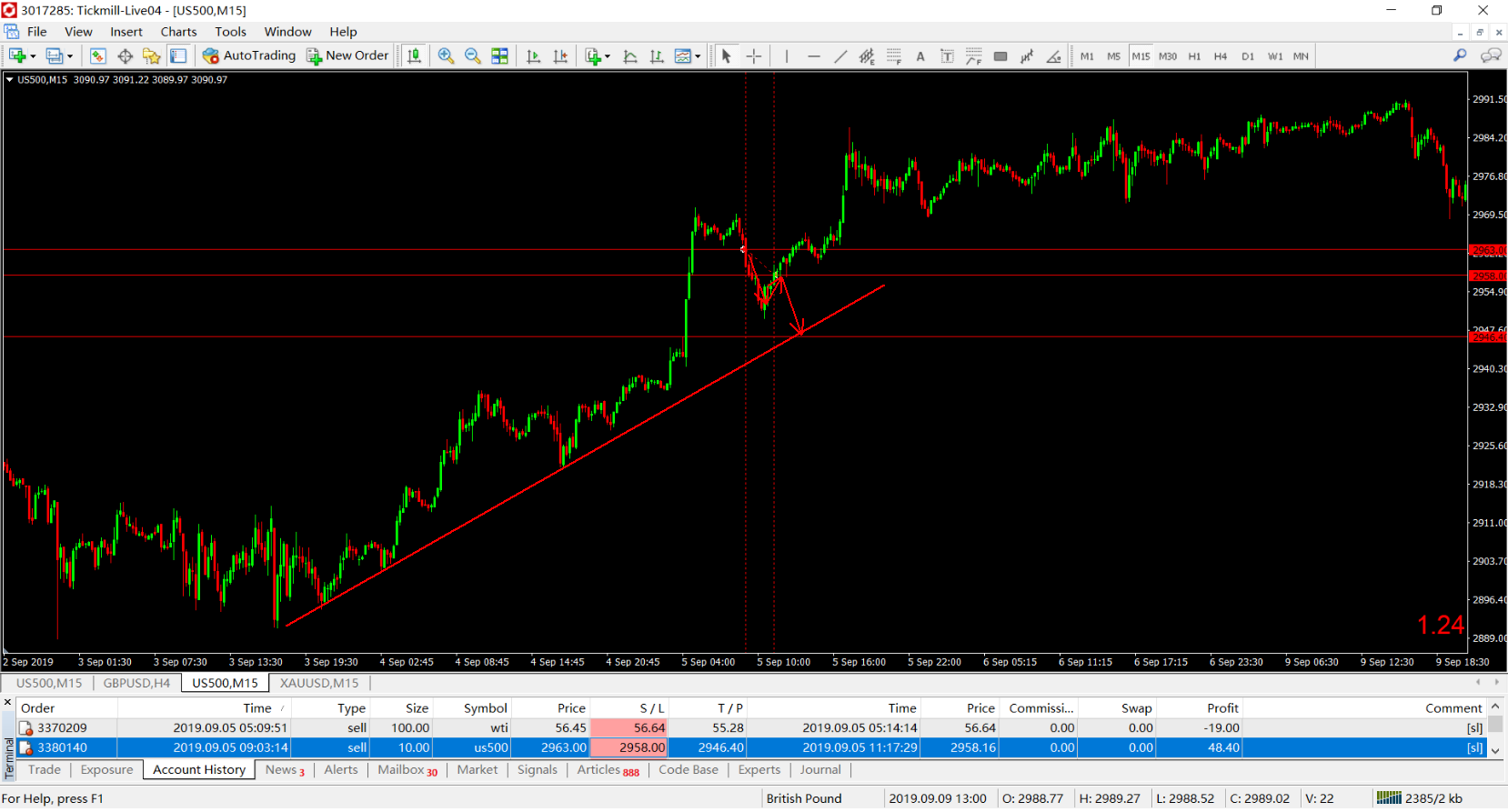Select the M15 timeframe button
The image size is (1508, 812).
pos(1141,56)
